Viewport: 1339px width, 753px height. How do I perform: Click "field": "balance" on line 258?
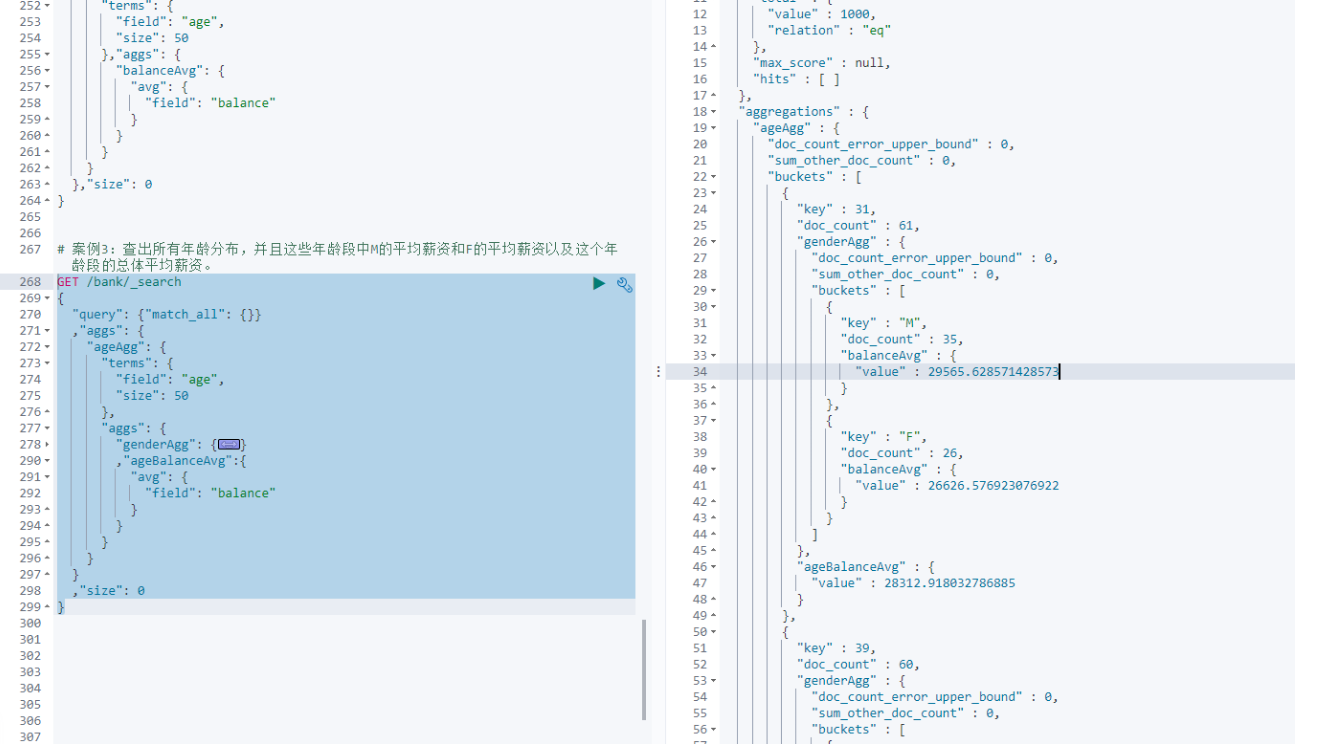(210, 103)
